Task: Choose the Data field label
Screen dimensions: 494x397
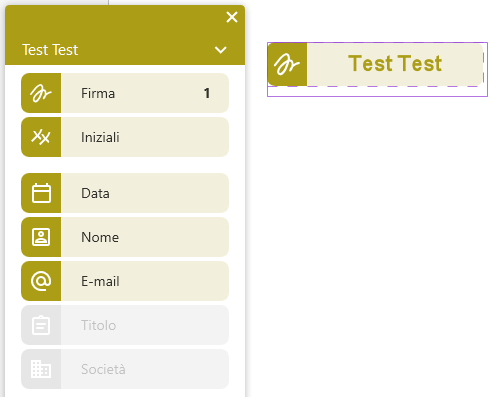Action: click(x=95, y=193)
